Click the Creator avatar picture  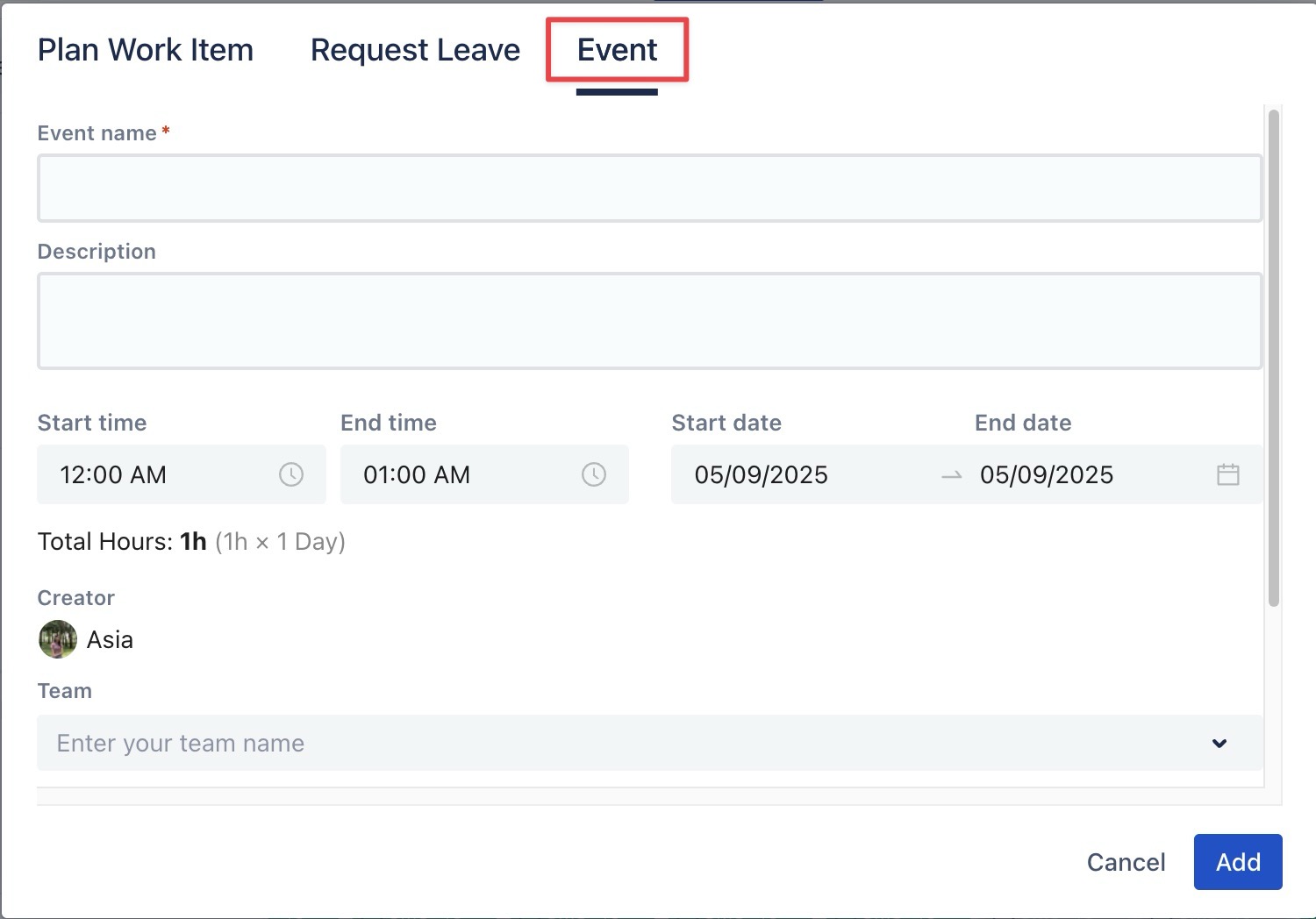(58, 639)
